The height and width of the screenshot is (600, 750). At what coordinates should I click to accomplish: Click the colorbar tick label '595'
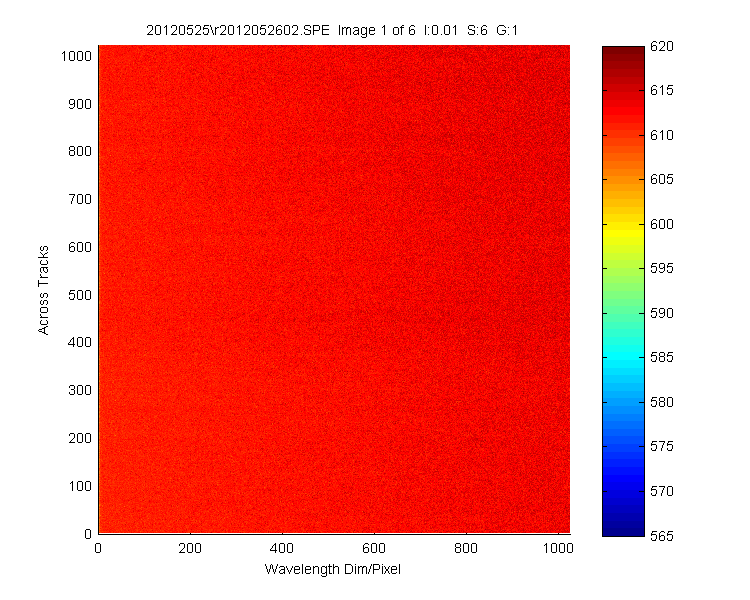click(x=662, y=268)
